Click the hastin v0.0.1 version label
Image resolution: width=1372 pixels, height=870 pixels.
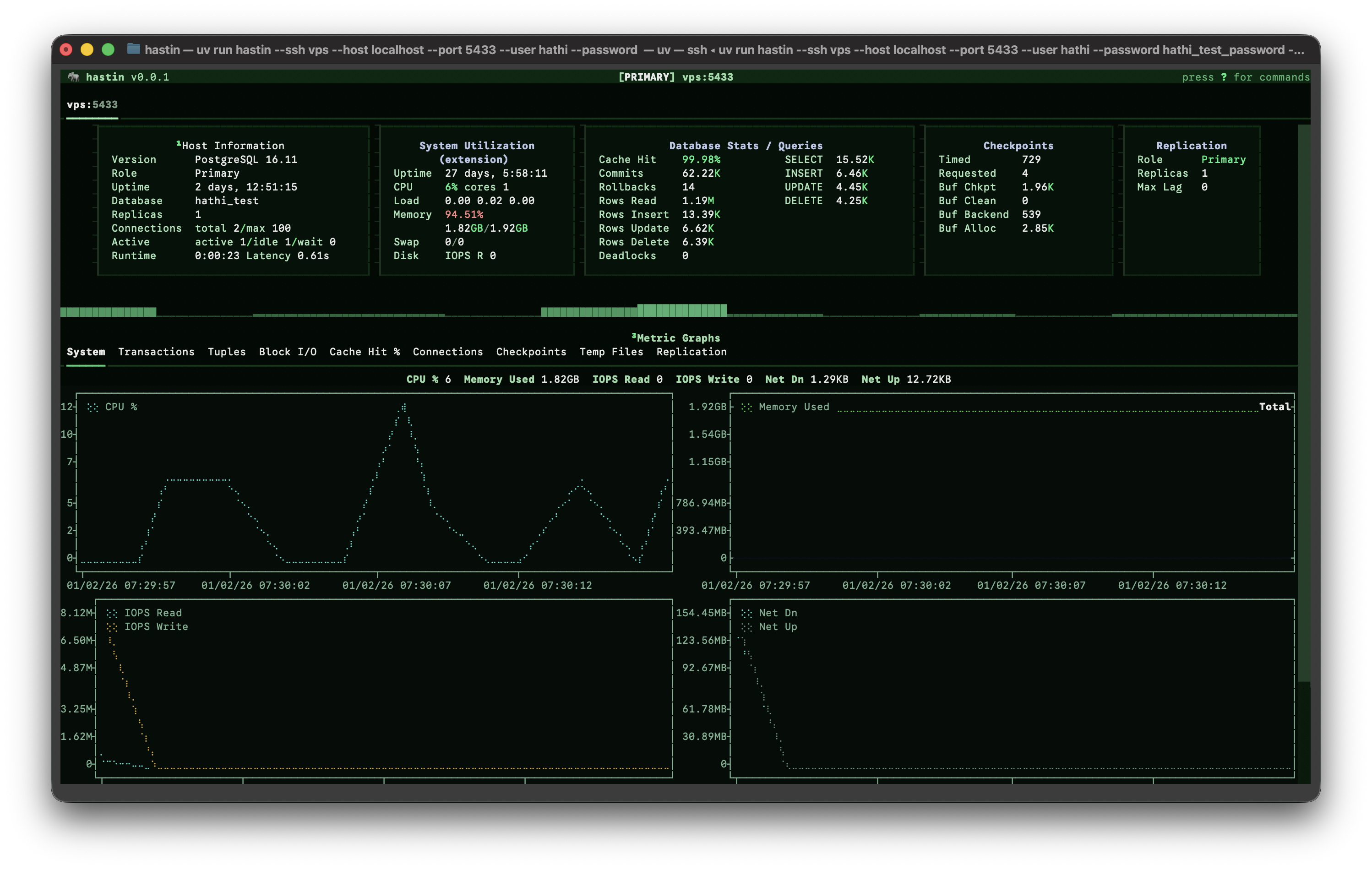point(128,77)
